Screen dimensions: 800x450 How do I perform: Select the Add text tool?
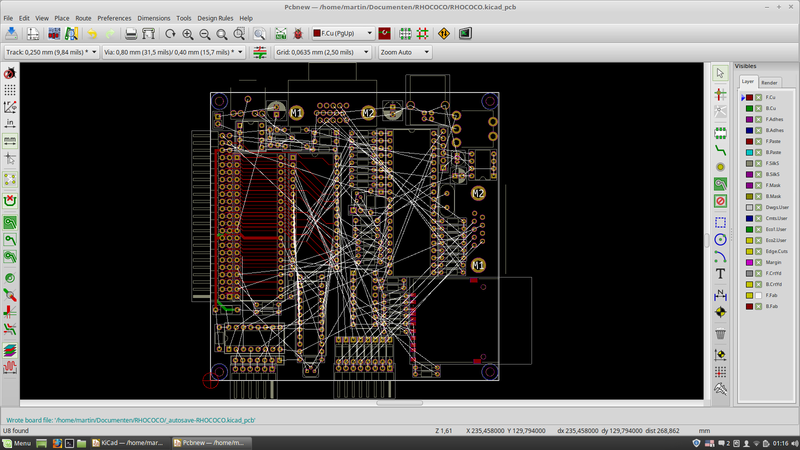pos(720,274)
